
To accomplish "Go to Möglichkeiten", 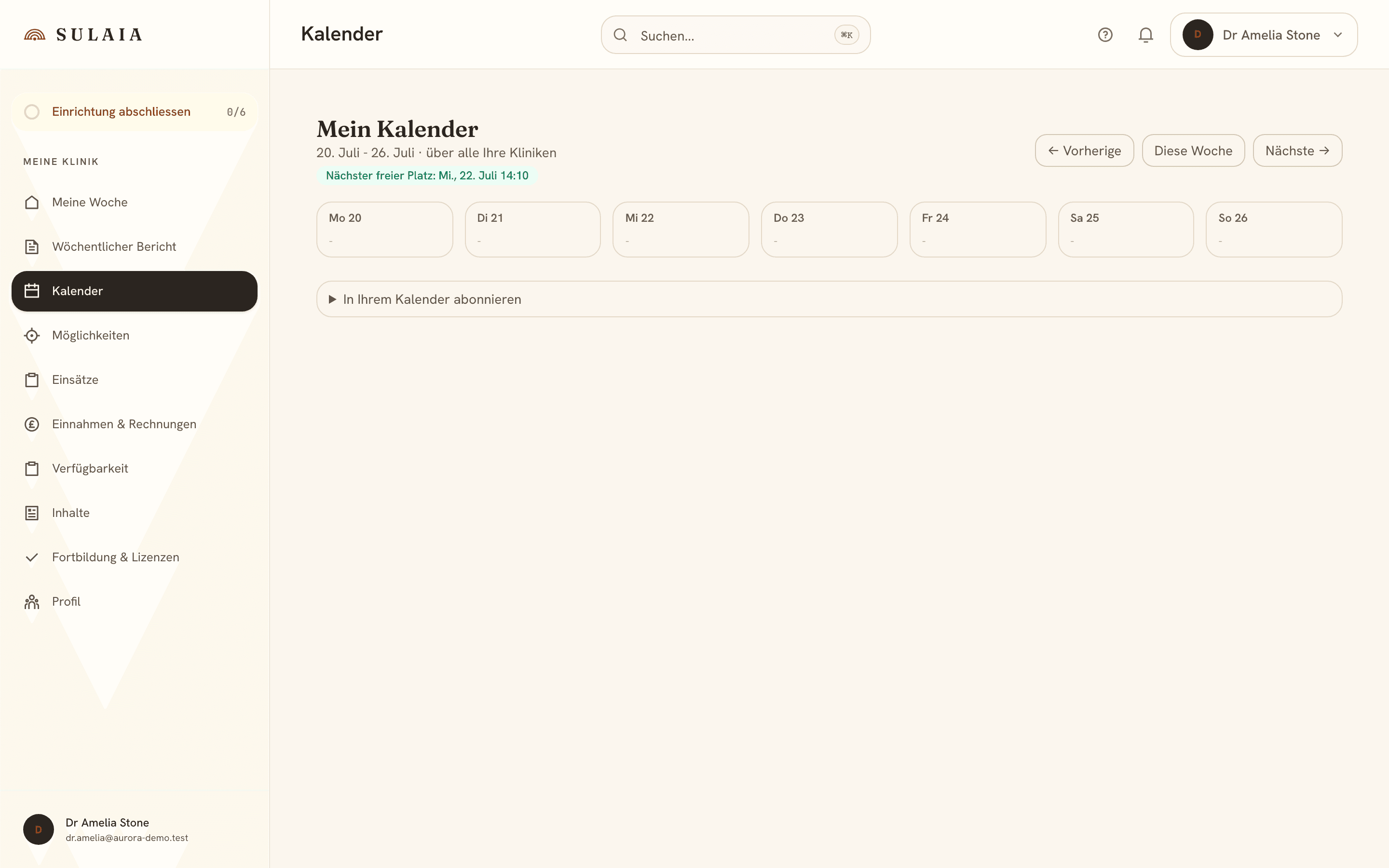I will click(134, 335).
